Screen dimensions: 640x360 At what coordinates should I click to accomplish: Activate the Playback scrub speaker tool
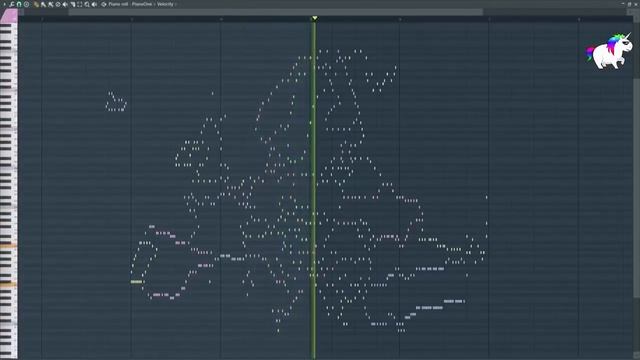94,4
